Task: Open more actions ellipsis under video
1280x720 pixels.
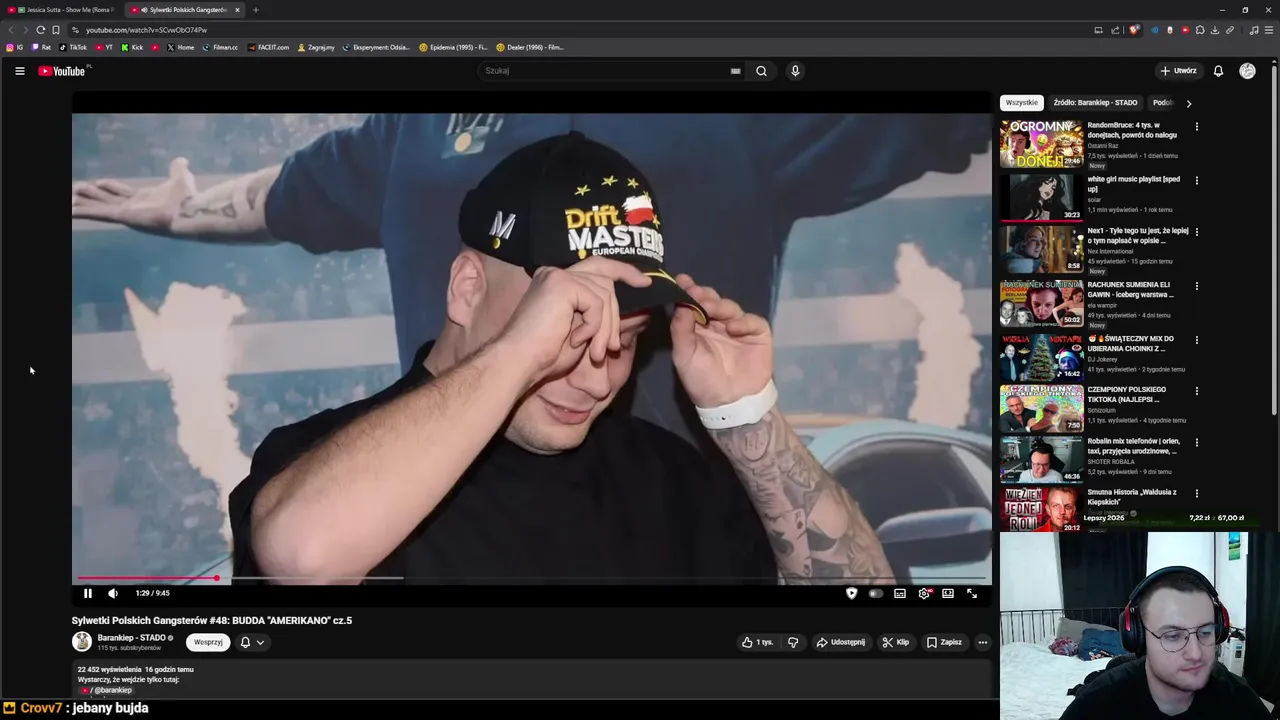Action: (x=982, y=642)
